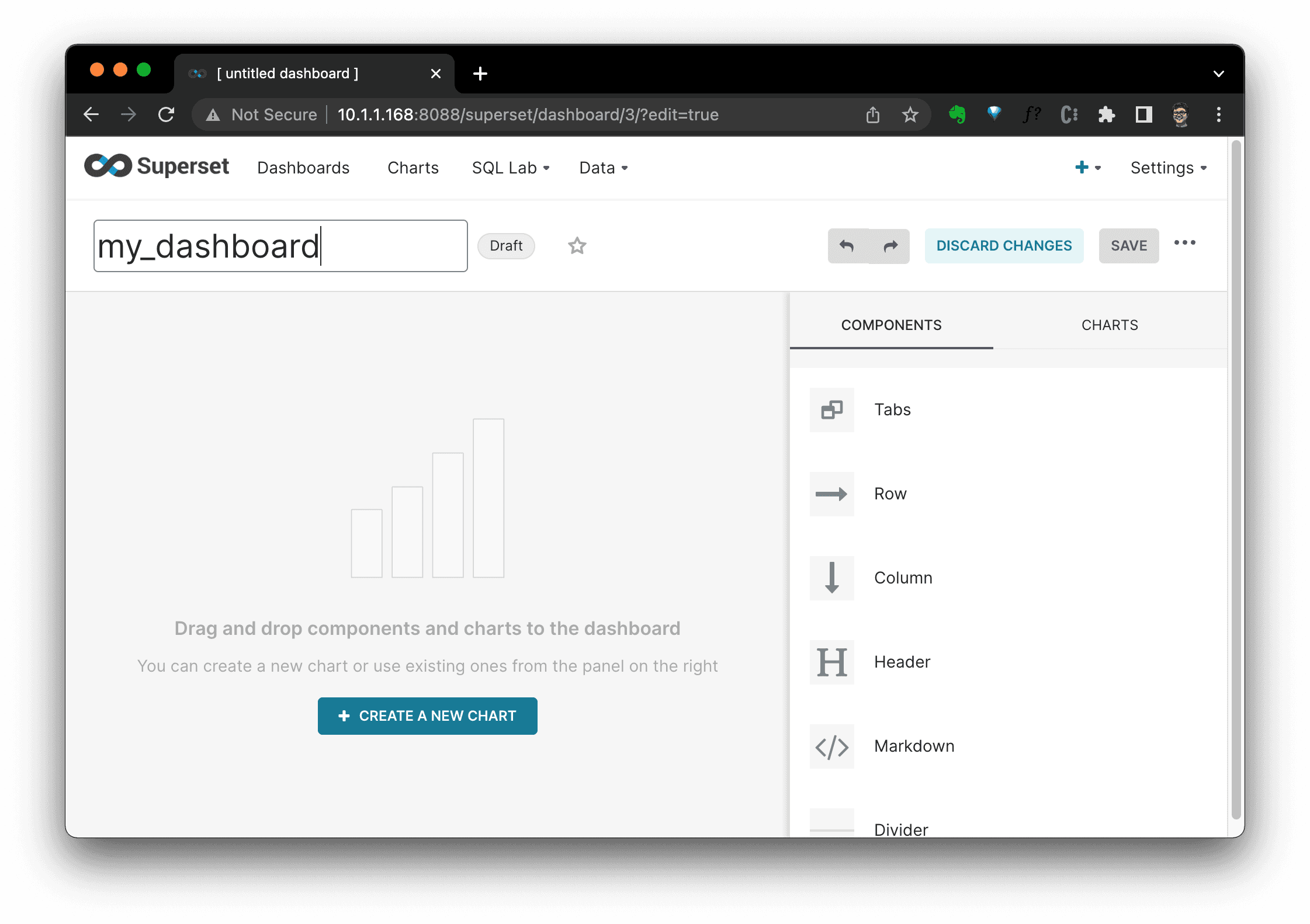Screen dimensions: 1310x924
Task: Click the redo arrow button
Action: pyautogui.click(x=890, y=246)
